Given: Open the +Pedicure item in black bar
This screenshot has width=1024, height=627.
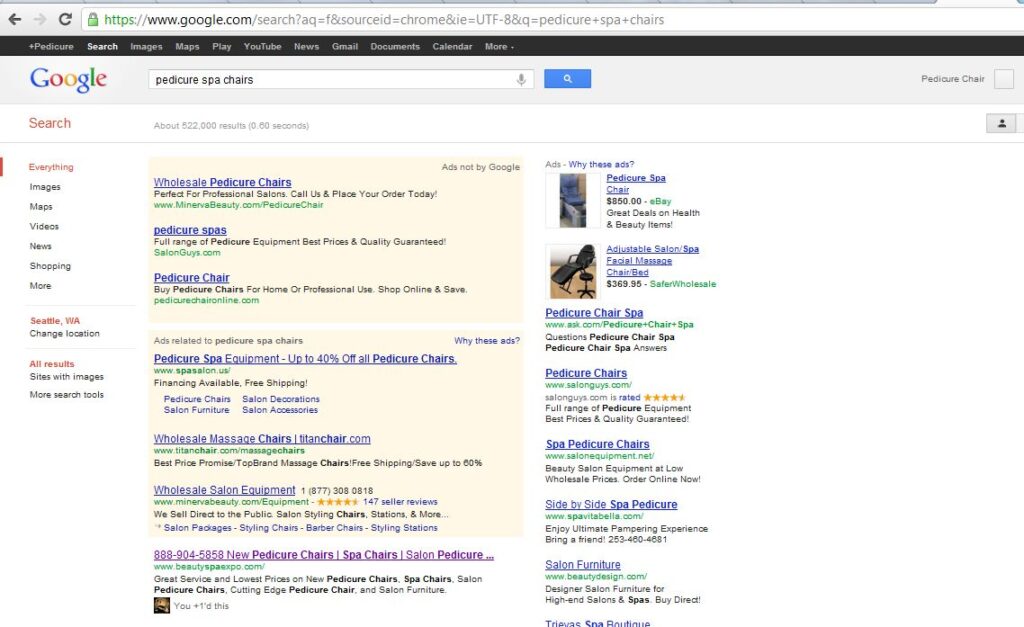Looking at the screenshot, I should click(x=51, y=46).
